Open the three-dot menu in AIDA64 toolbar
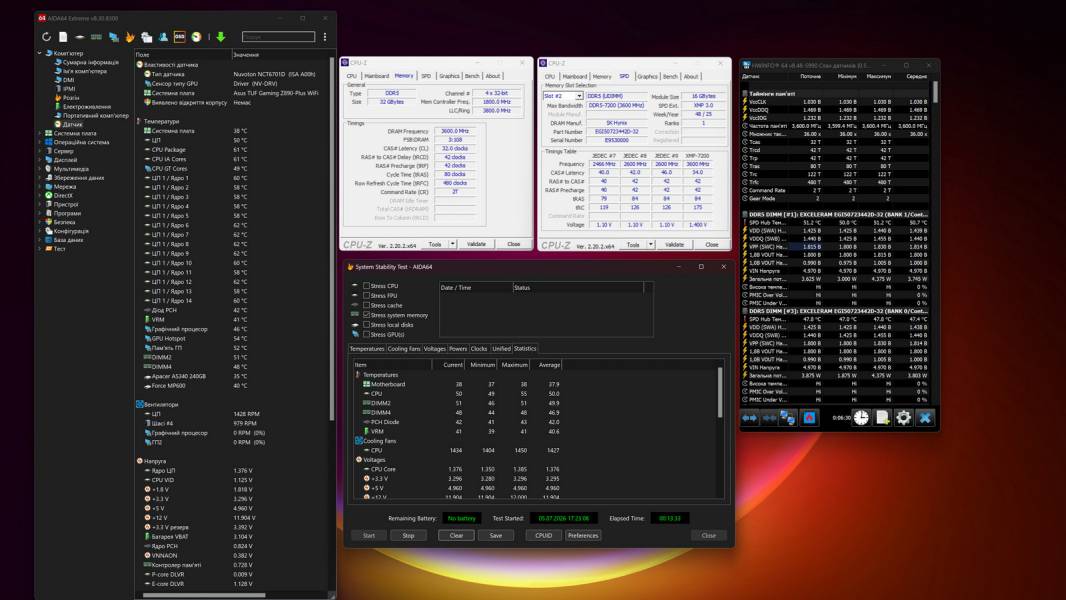This screenshot has height=600, width=1066. pyautogui.click(x=325, y=37)
